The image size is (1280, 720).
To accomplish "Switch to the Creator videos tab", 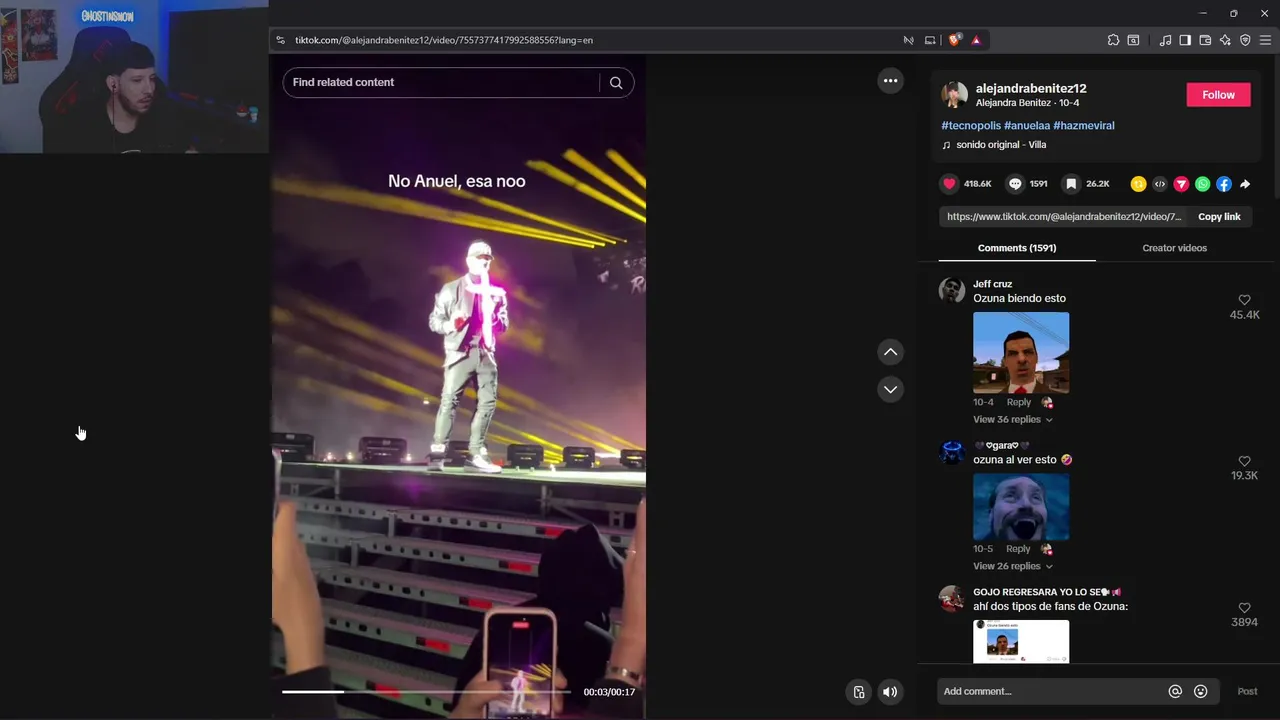I will click(1174, 248).
